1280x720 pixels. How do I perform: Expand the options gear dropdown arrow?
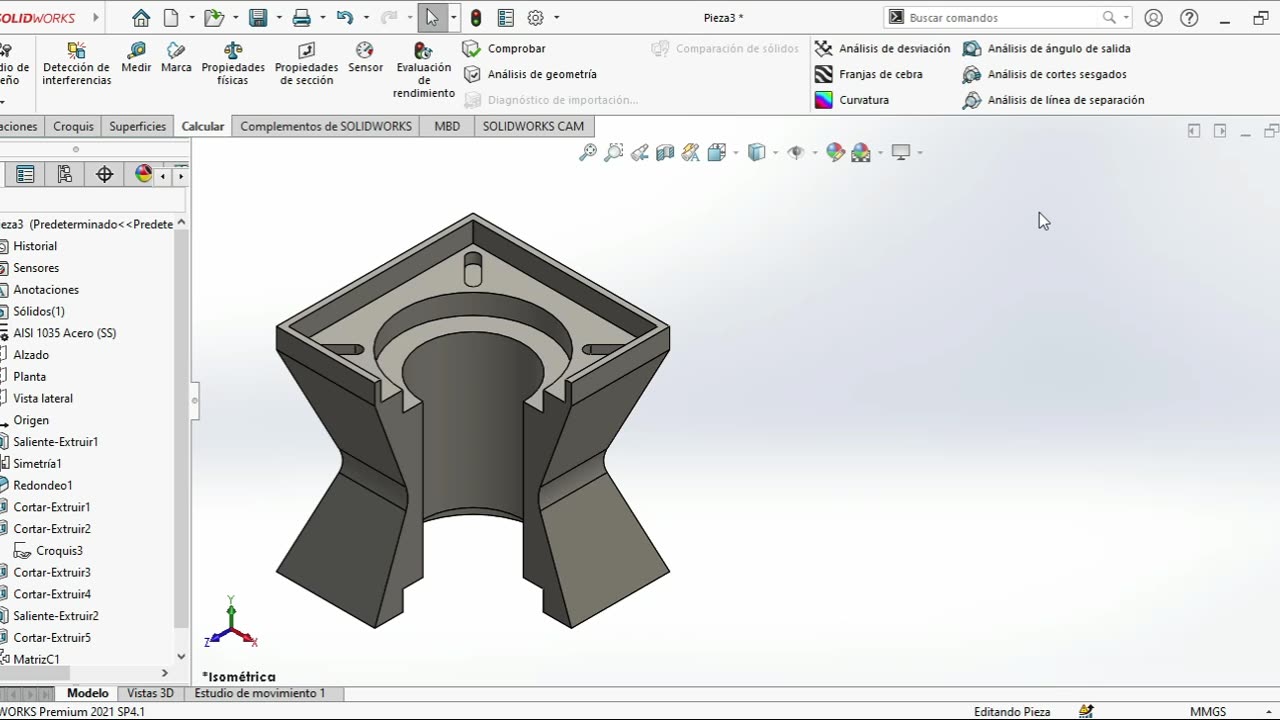(556, 18)
